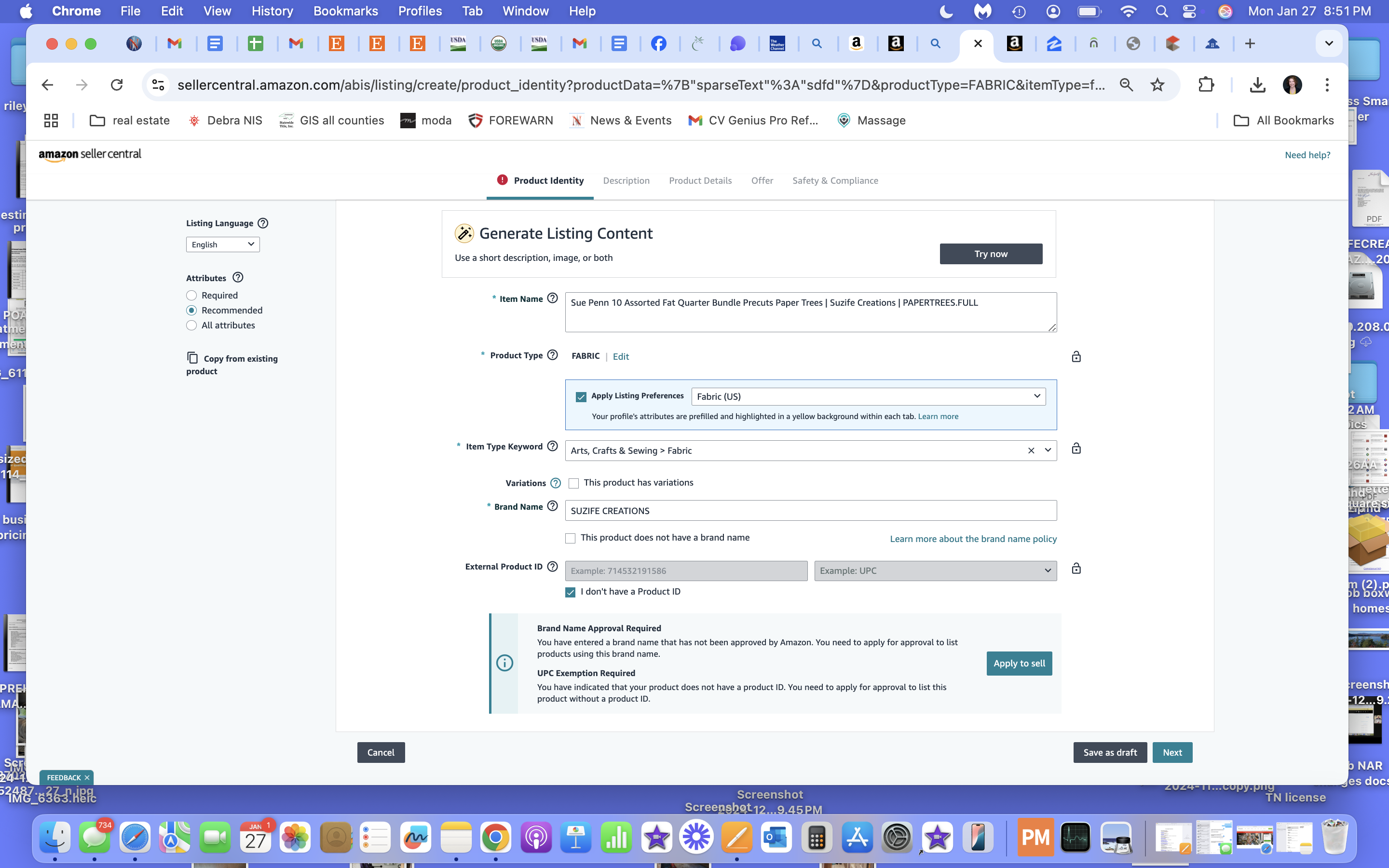Open the History menu in menu bar
The height and width of the screenshot is (868, 1389).
pos(272,11)
